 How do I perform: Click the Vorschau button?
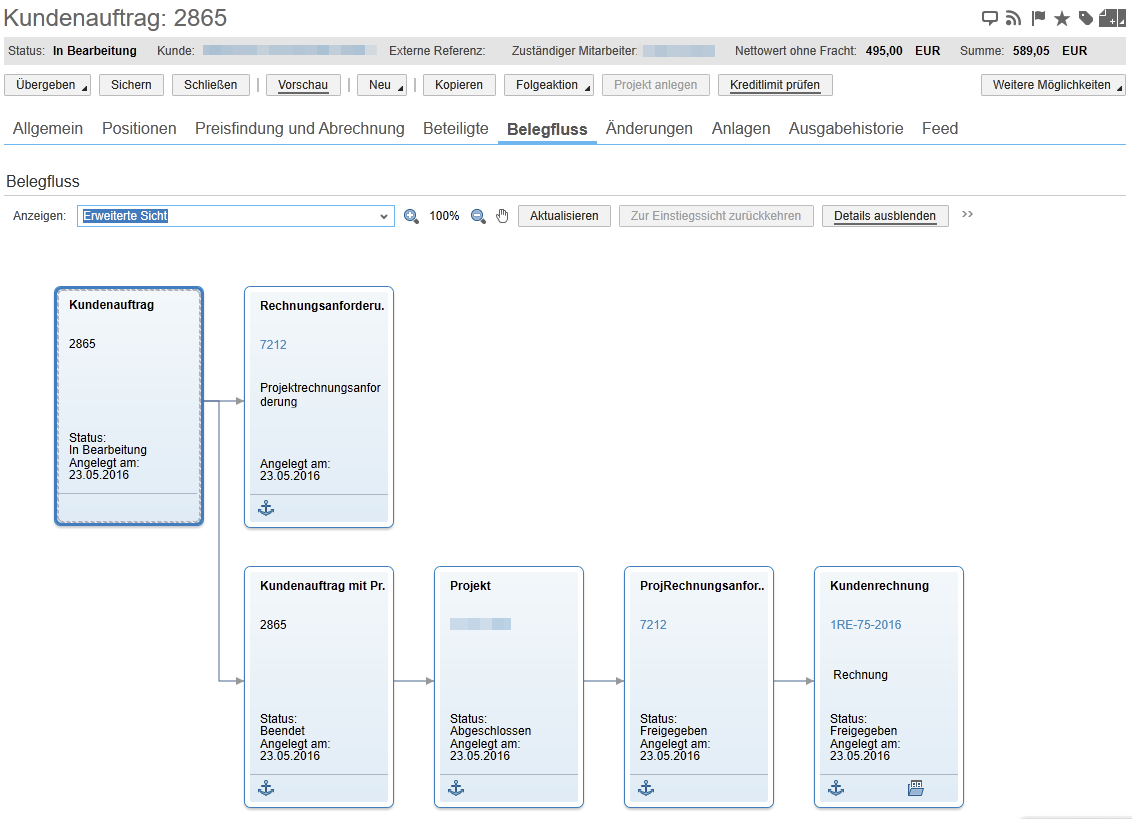(303, 85)
